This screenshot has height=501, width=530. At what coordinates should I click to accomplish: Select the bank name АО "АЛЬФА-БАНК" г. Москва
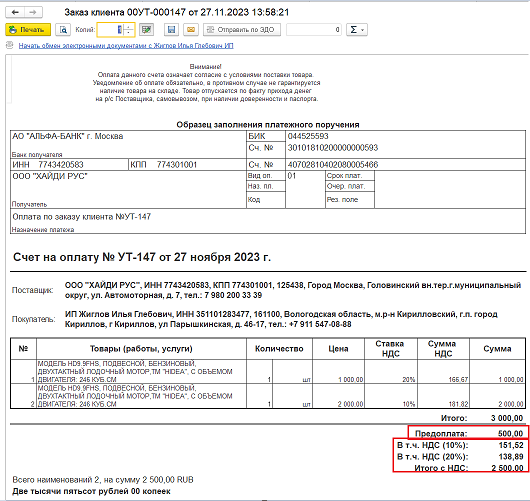(x=68, y=136)
